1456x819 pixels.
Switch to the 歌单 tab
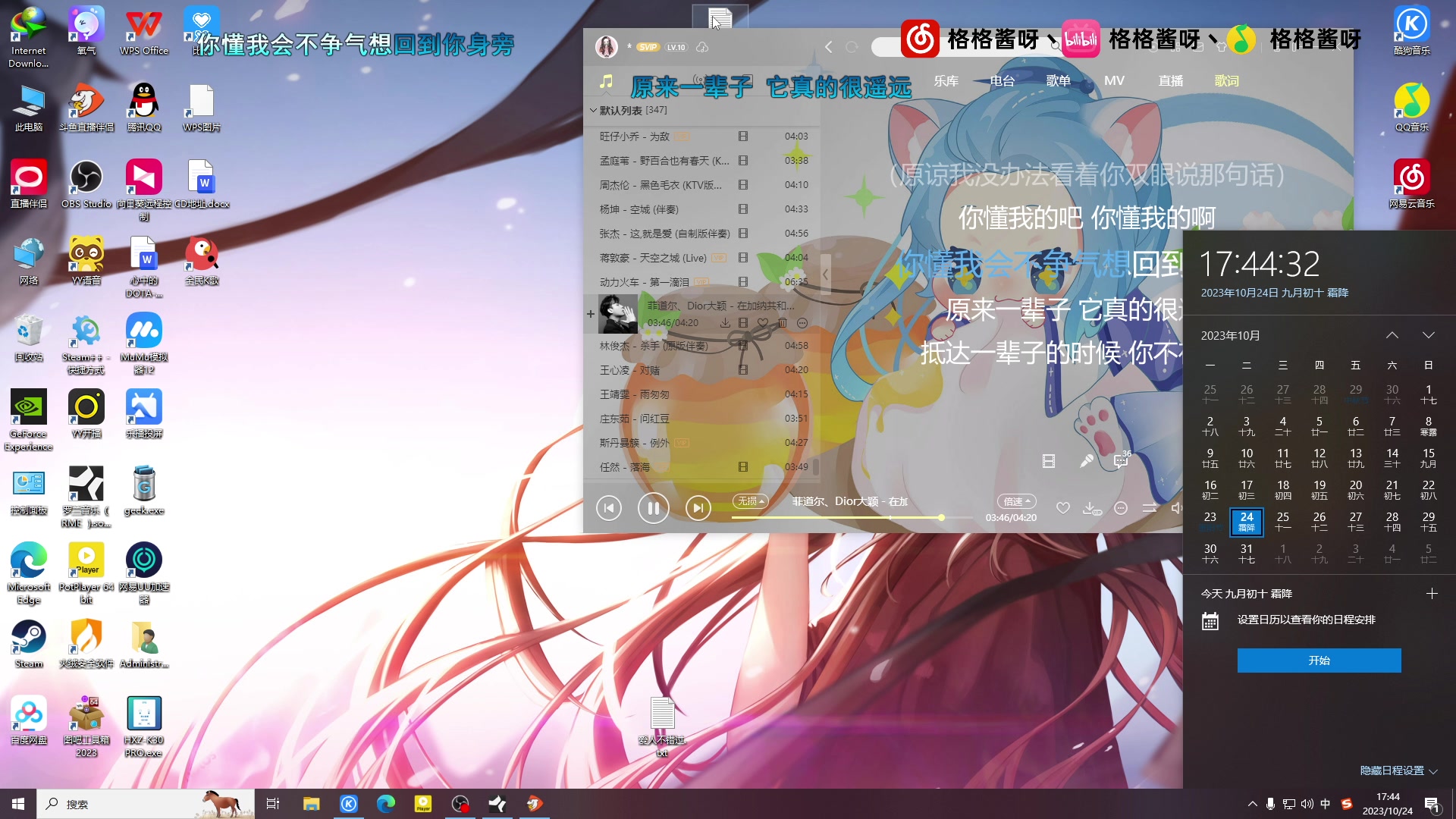click(x=1058, y=81)
